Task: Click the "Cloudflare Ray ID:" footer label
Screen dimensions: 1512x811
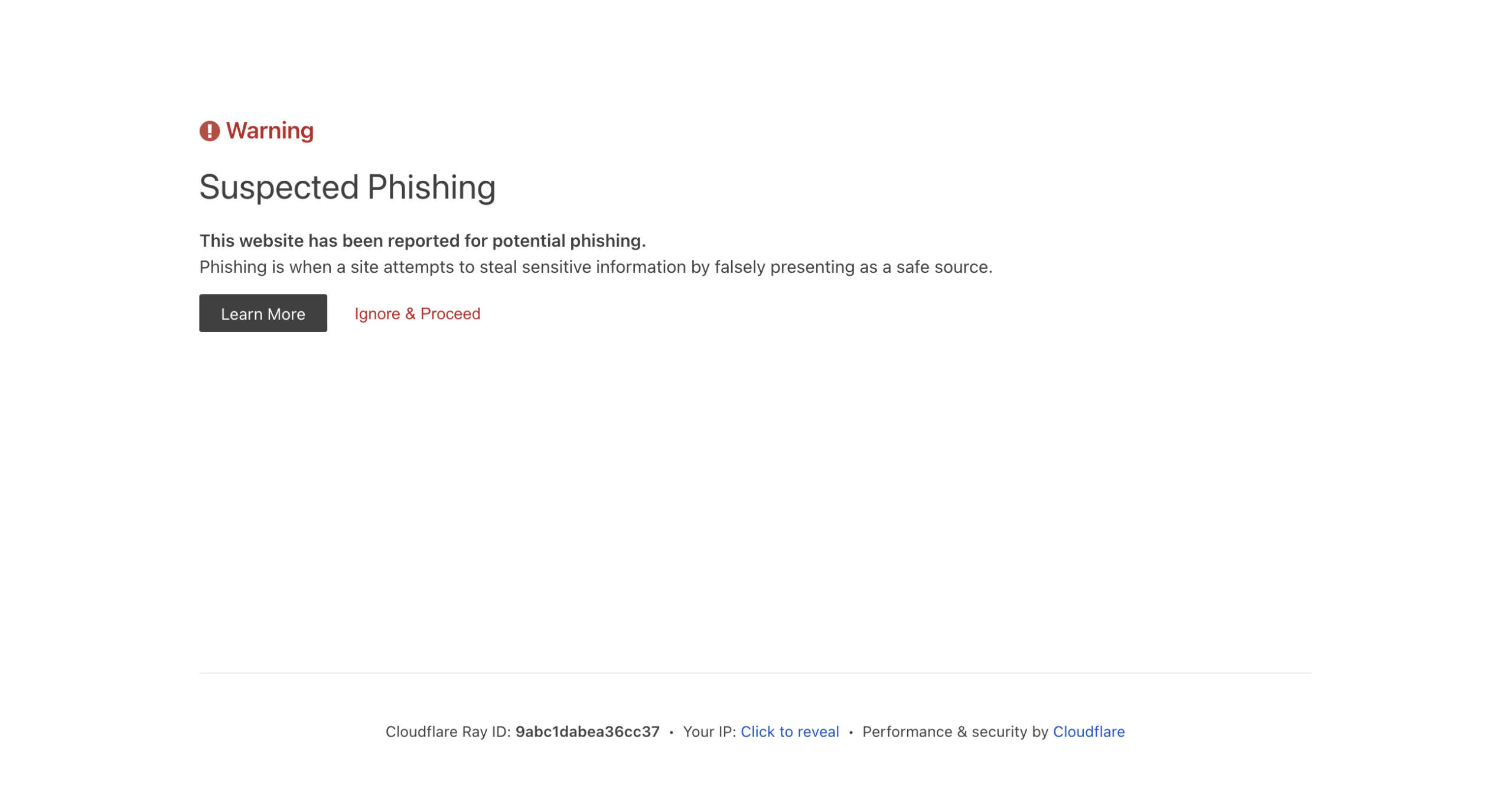Action: pos(448,731)
